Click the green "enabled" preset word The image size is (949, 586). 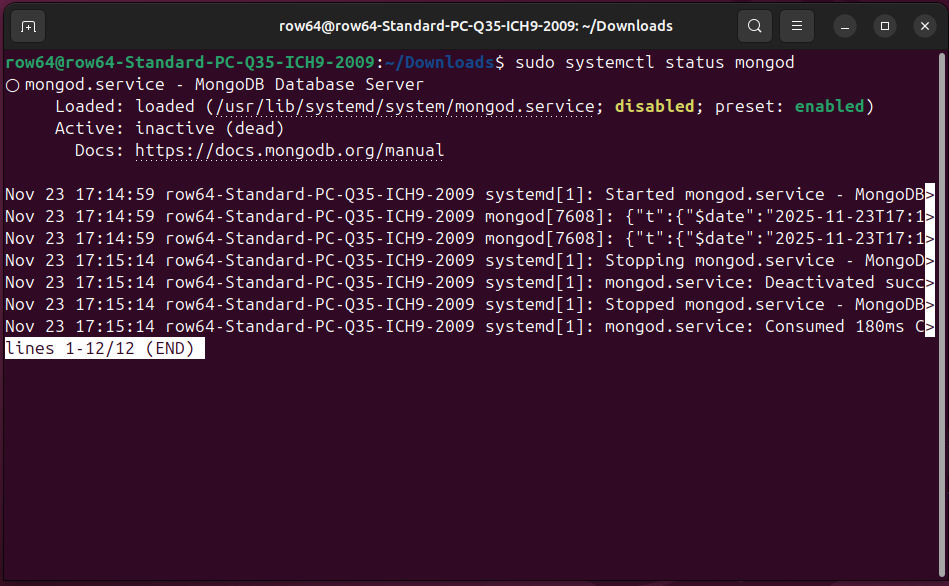[x=829, y=107]
